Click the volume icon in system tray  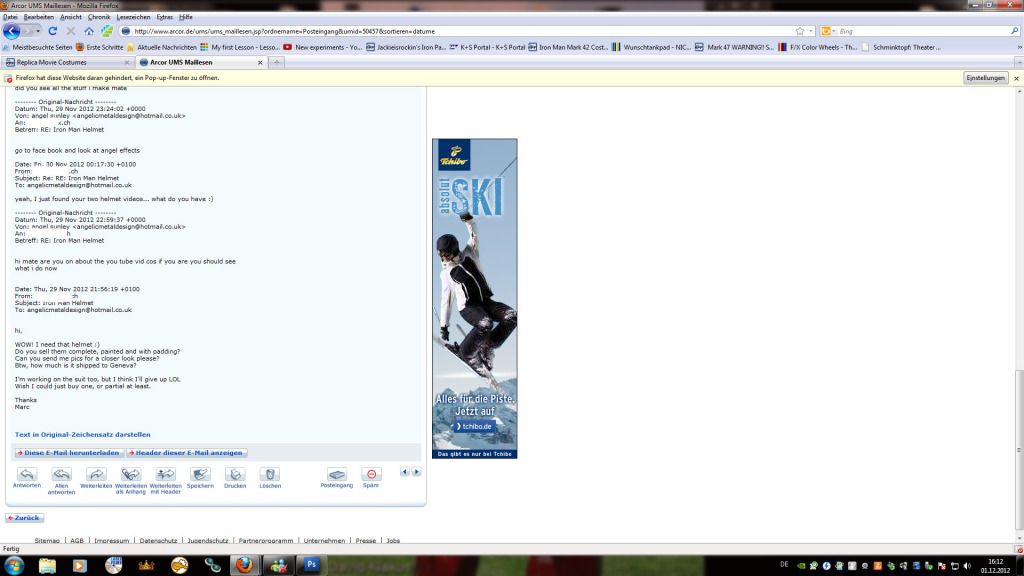click(967, 566)
